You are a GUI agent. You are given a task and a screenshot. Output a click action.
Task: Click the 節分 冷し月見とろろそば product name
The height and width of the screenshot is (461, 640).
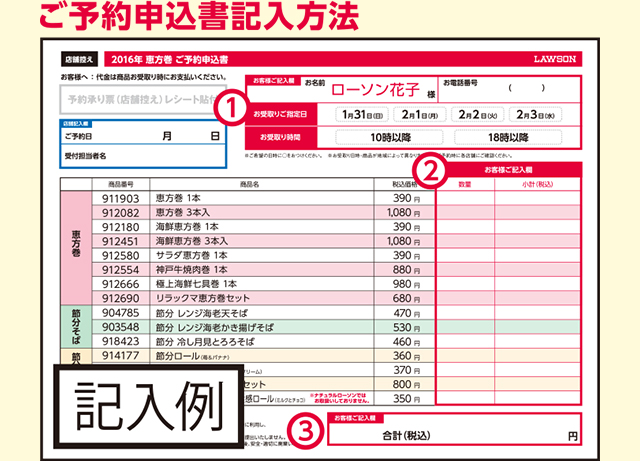click(205, 342)
